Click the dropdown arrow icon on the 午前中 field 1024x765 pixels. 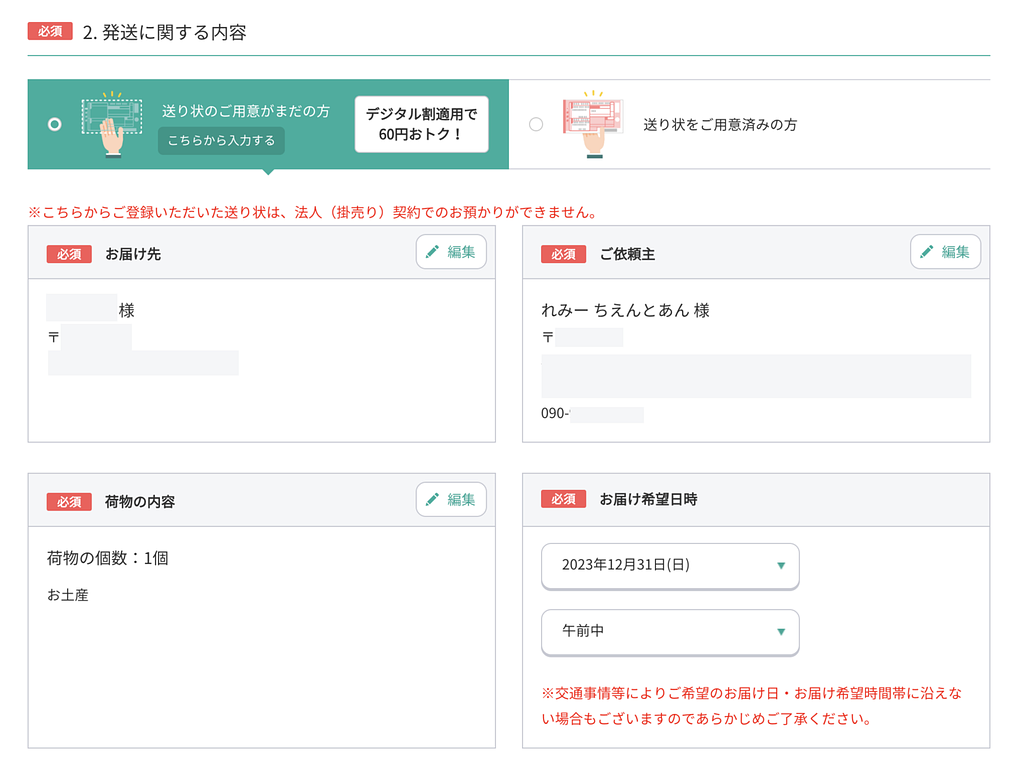tap(783, 632)
